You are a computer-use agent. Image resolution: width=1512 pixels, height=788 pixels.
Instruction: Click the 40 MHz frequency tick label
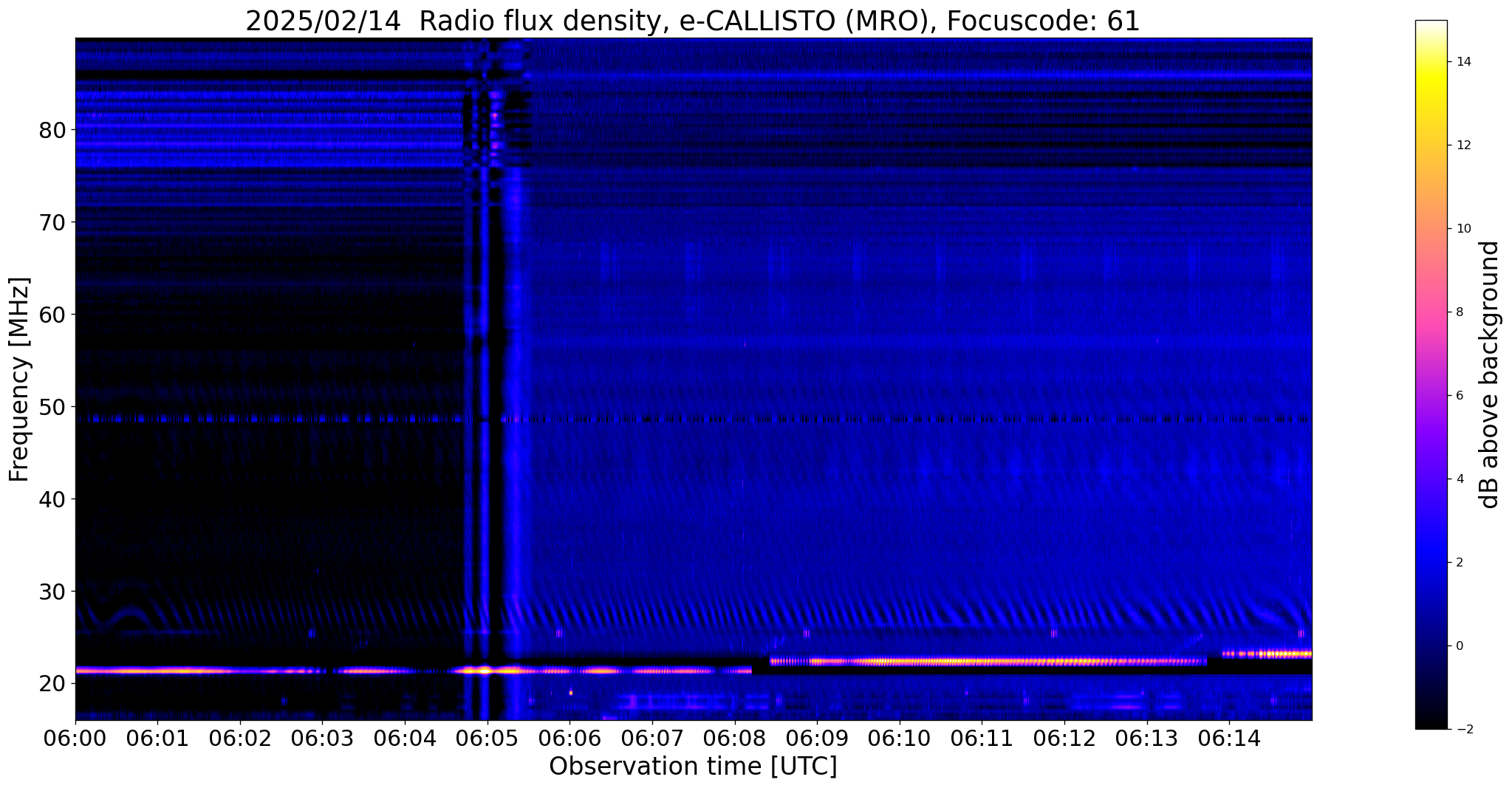(52, 499)
